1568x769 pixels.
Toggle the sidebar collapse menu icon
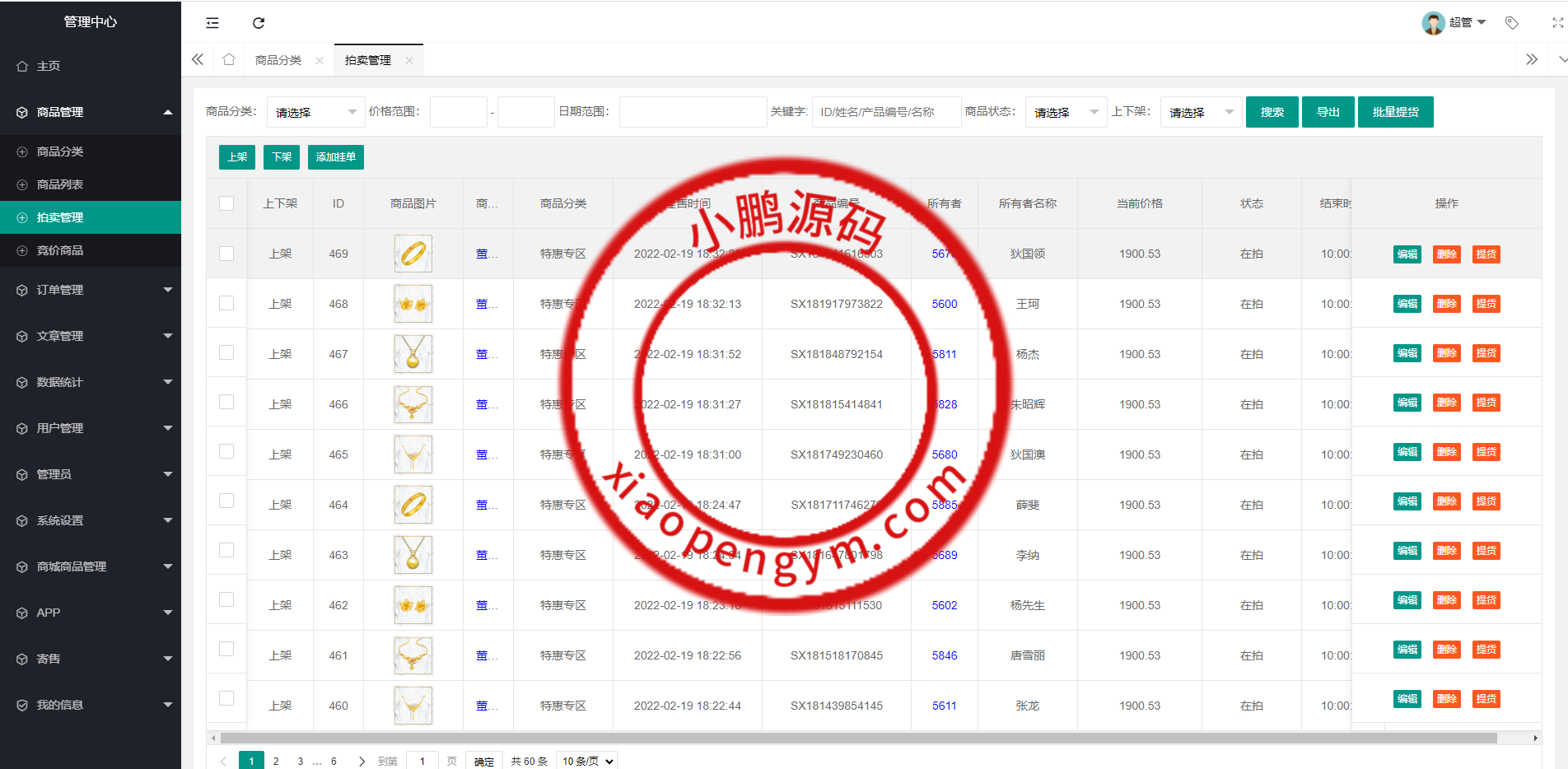tap(212, 23)
